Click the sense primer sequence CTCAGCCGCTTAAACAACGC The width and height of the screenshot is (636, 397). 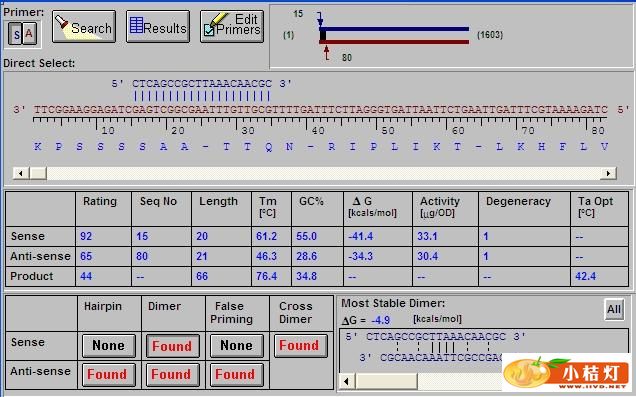(x=202, y=84)
